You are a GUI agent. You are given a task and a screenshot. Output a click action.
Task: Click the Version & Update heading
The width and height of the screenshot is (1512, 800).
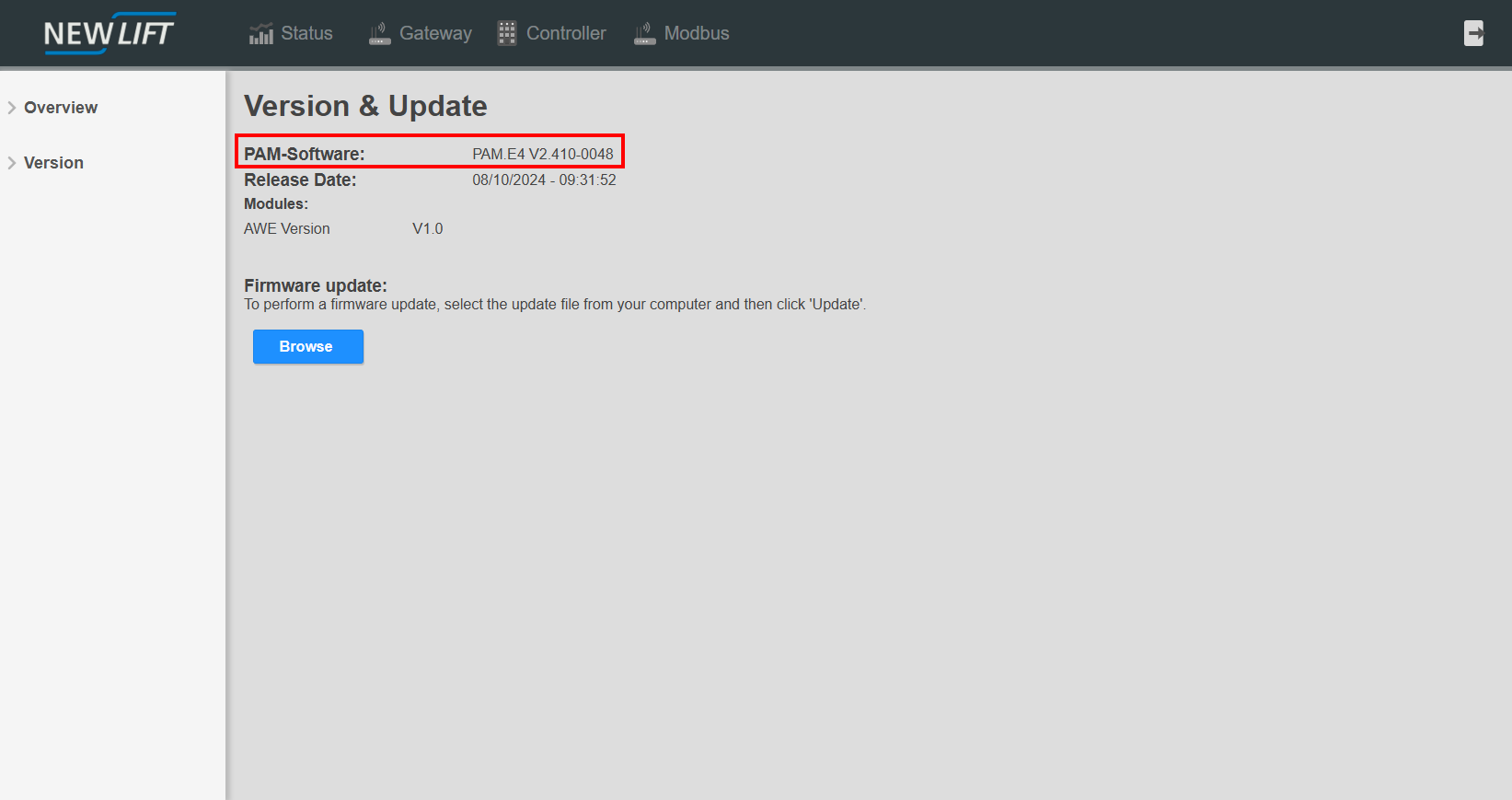pyautogui.click(x=365, y=106)
